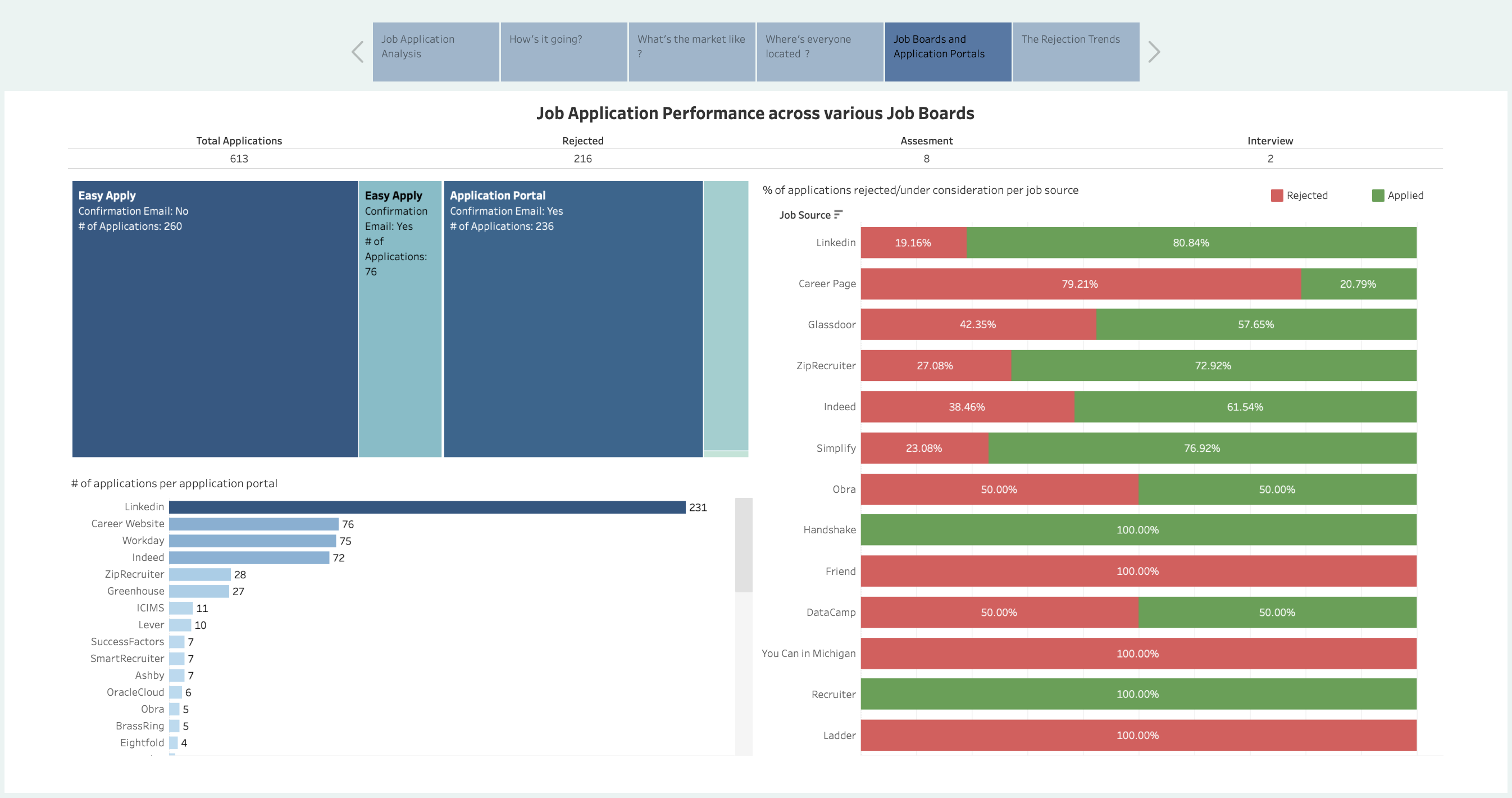
Task: Select the Workday bar in portal chart
Action: [252, 541]
